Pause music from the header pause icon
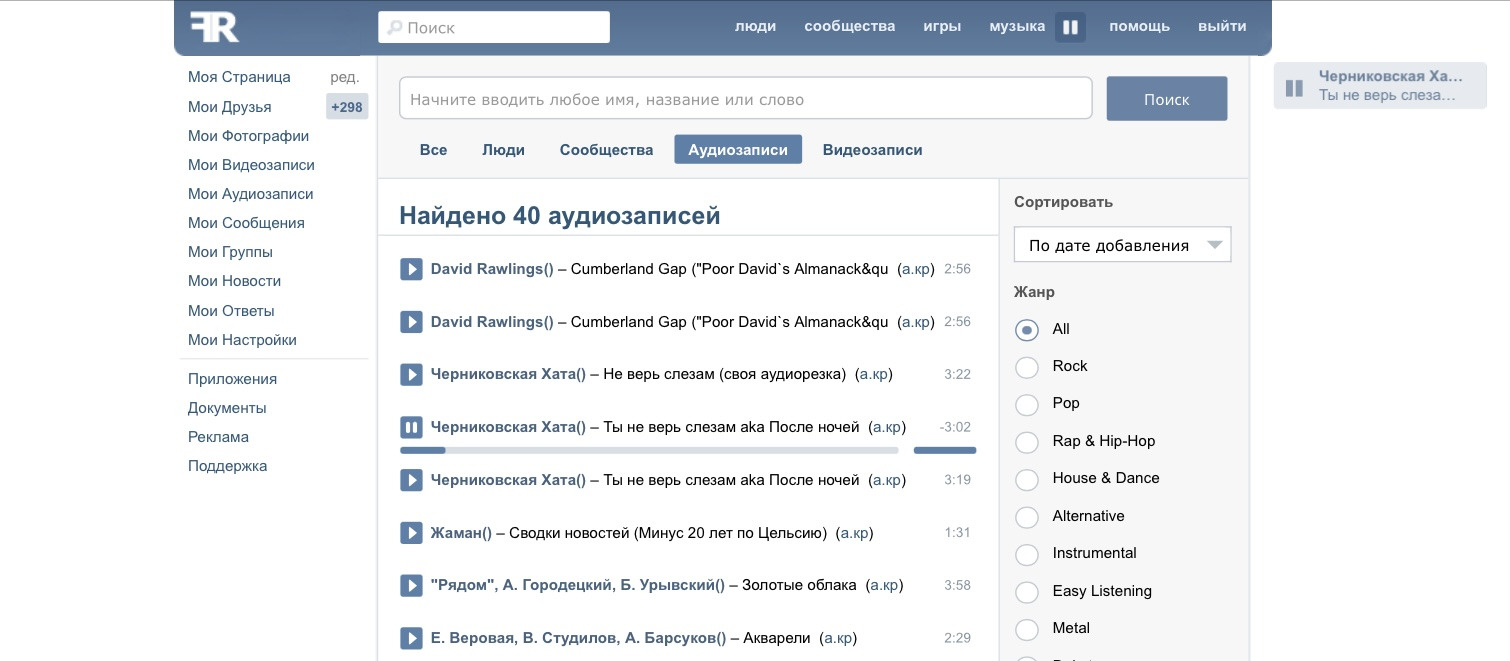This screenshot has width=1510, height=661. coord(1070,27)
